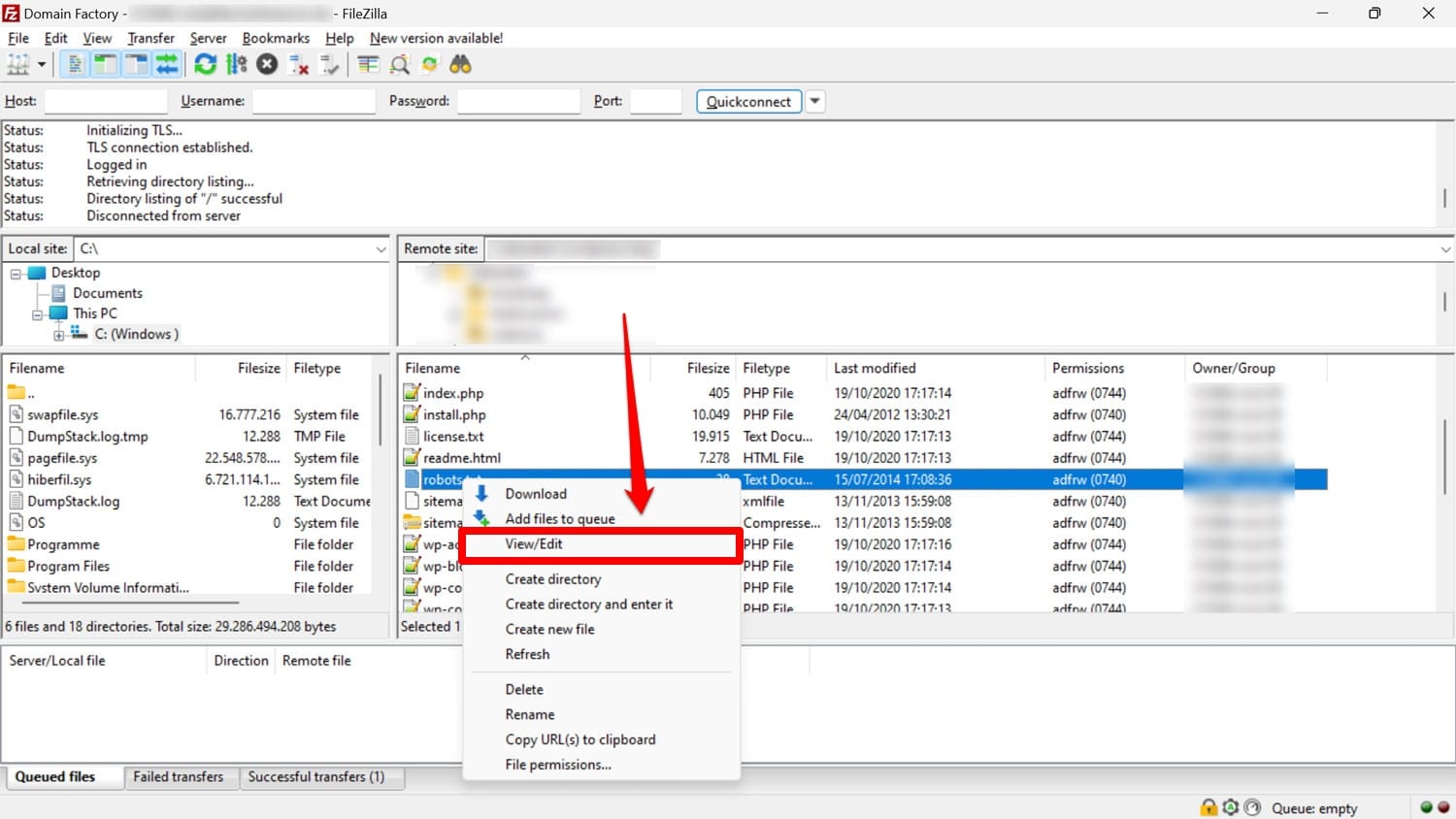Toggle the local directory tree view
1456x819 pixels.
coord(105,65)
